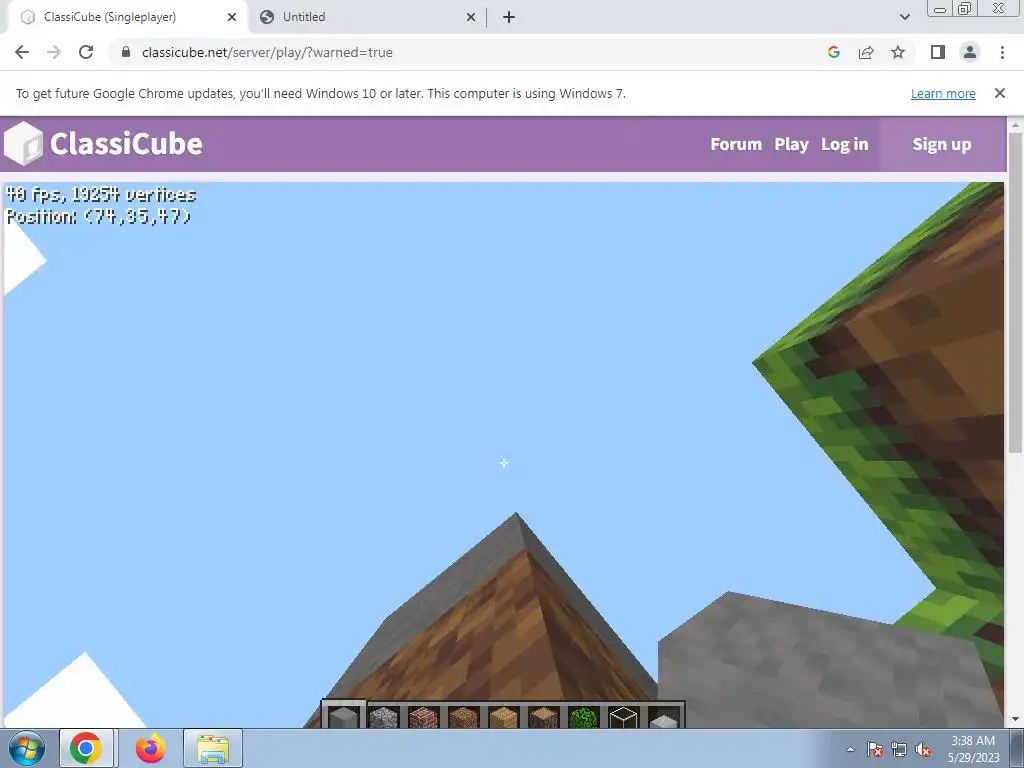Go back using browser back arrow

[x=22, y=52]
